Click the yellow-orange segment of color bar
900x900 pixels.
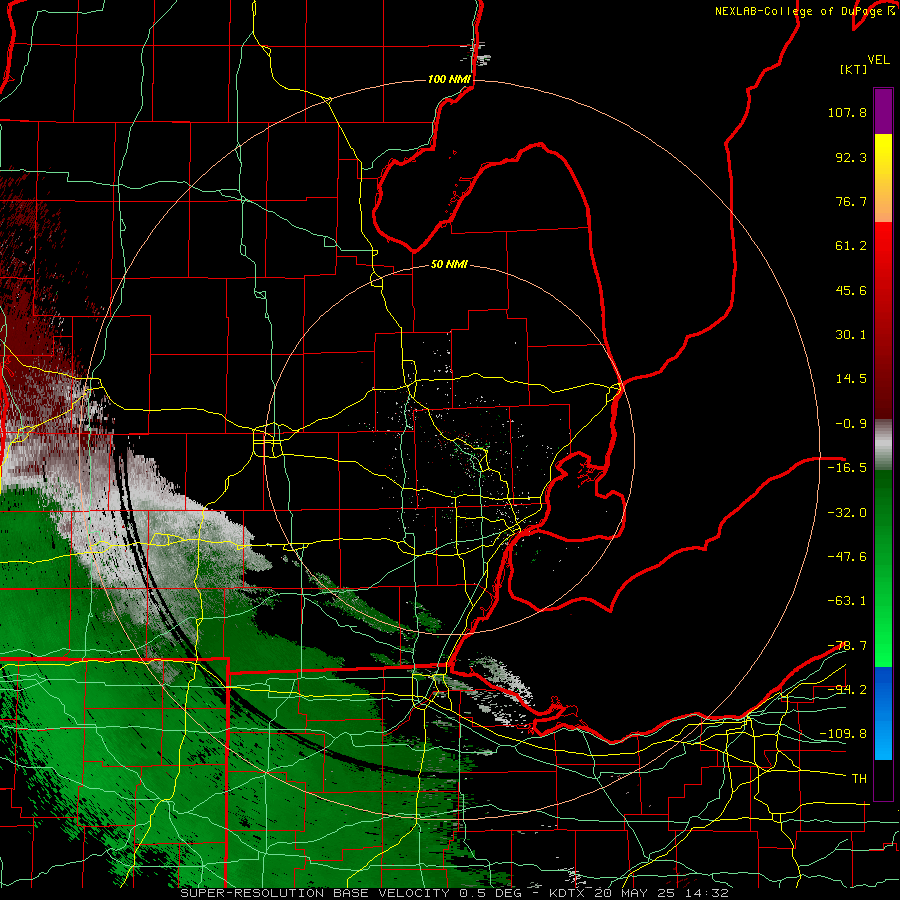pyautogui.click(x=883, y=178)
